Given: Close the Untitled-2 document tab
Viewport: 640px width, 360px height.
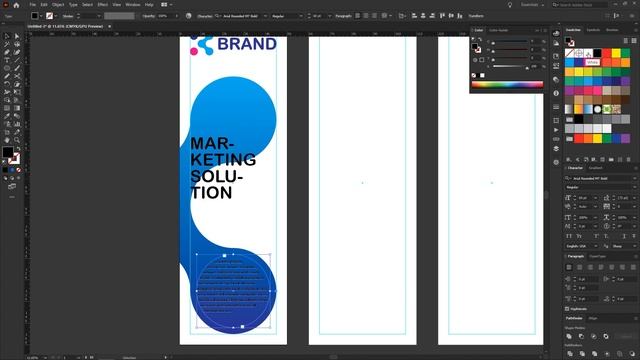Looking at the screenshot, I should (109, 26).
